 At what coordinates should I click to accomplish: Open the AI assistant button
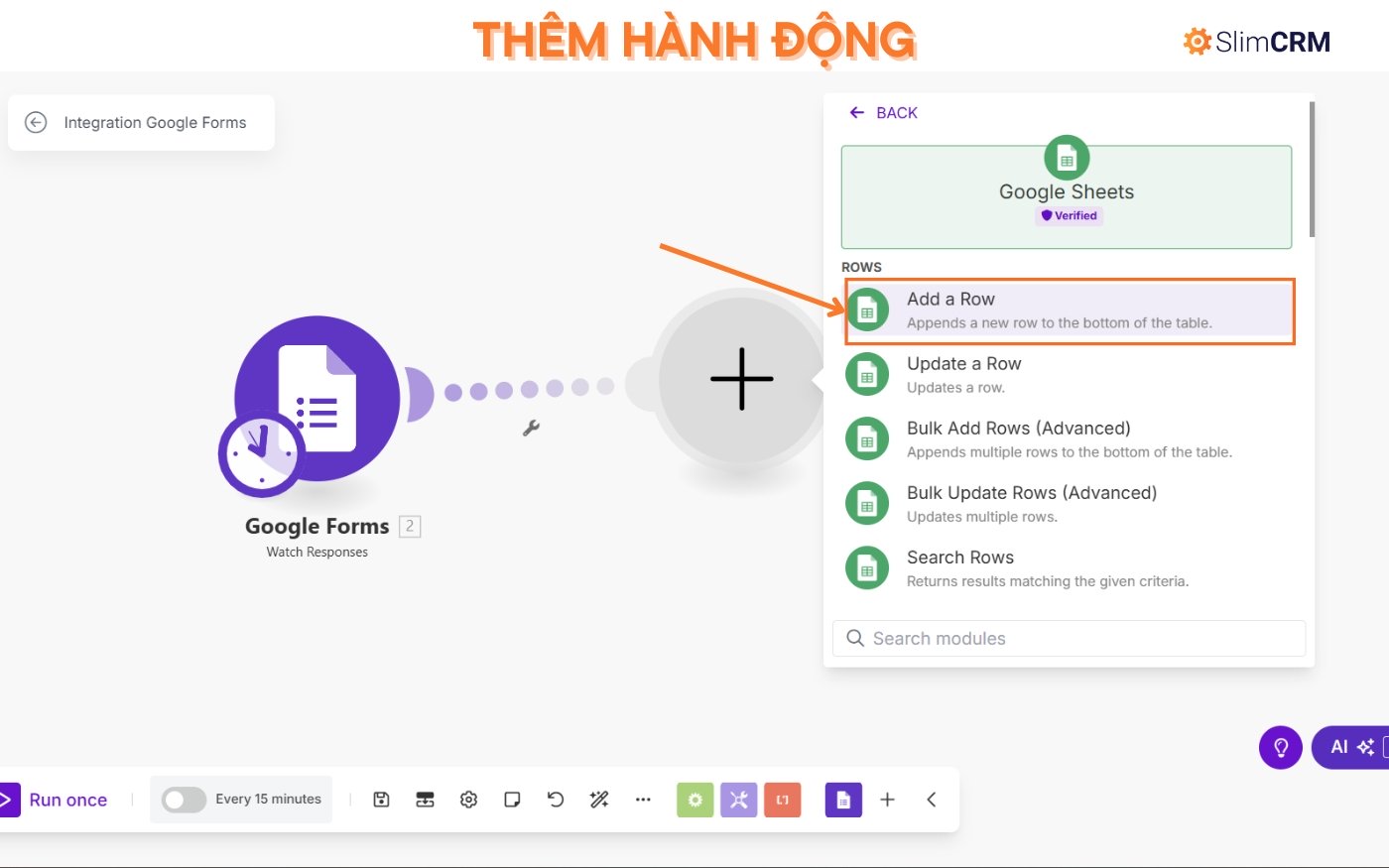click(1351, 747)
